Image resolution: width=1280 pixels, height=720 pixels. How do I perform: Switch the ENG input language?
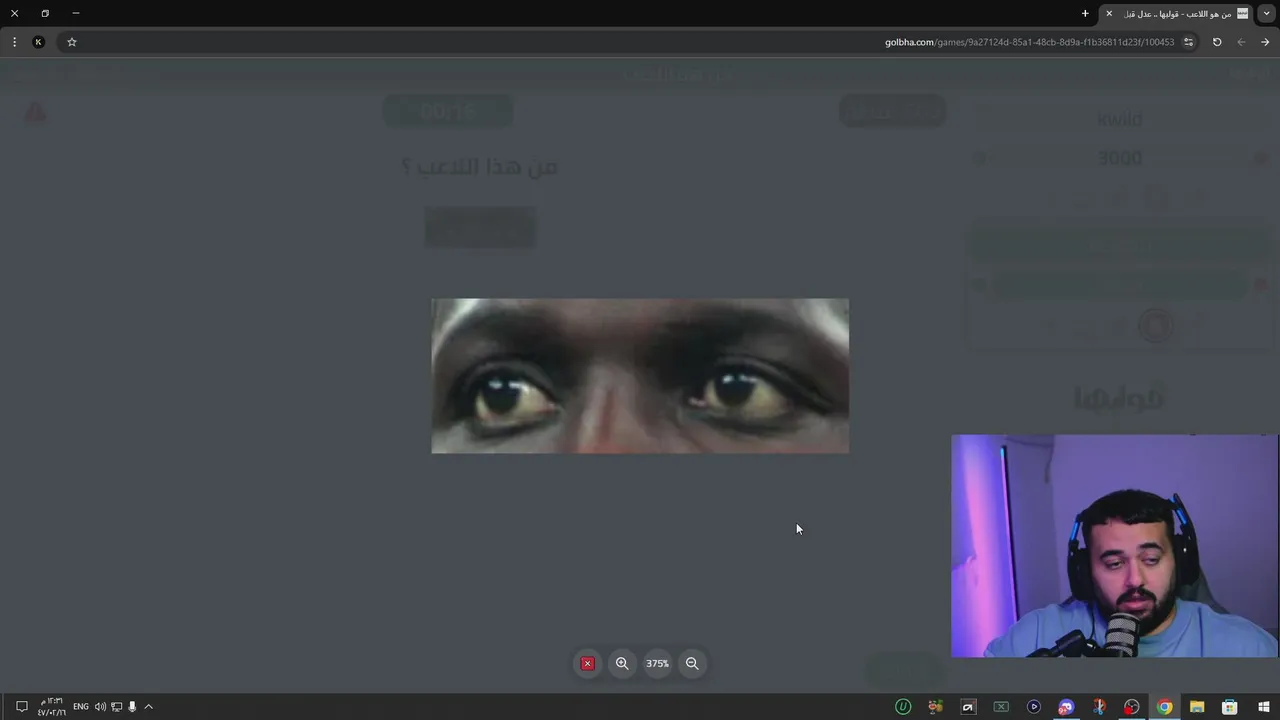(81, 707)
